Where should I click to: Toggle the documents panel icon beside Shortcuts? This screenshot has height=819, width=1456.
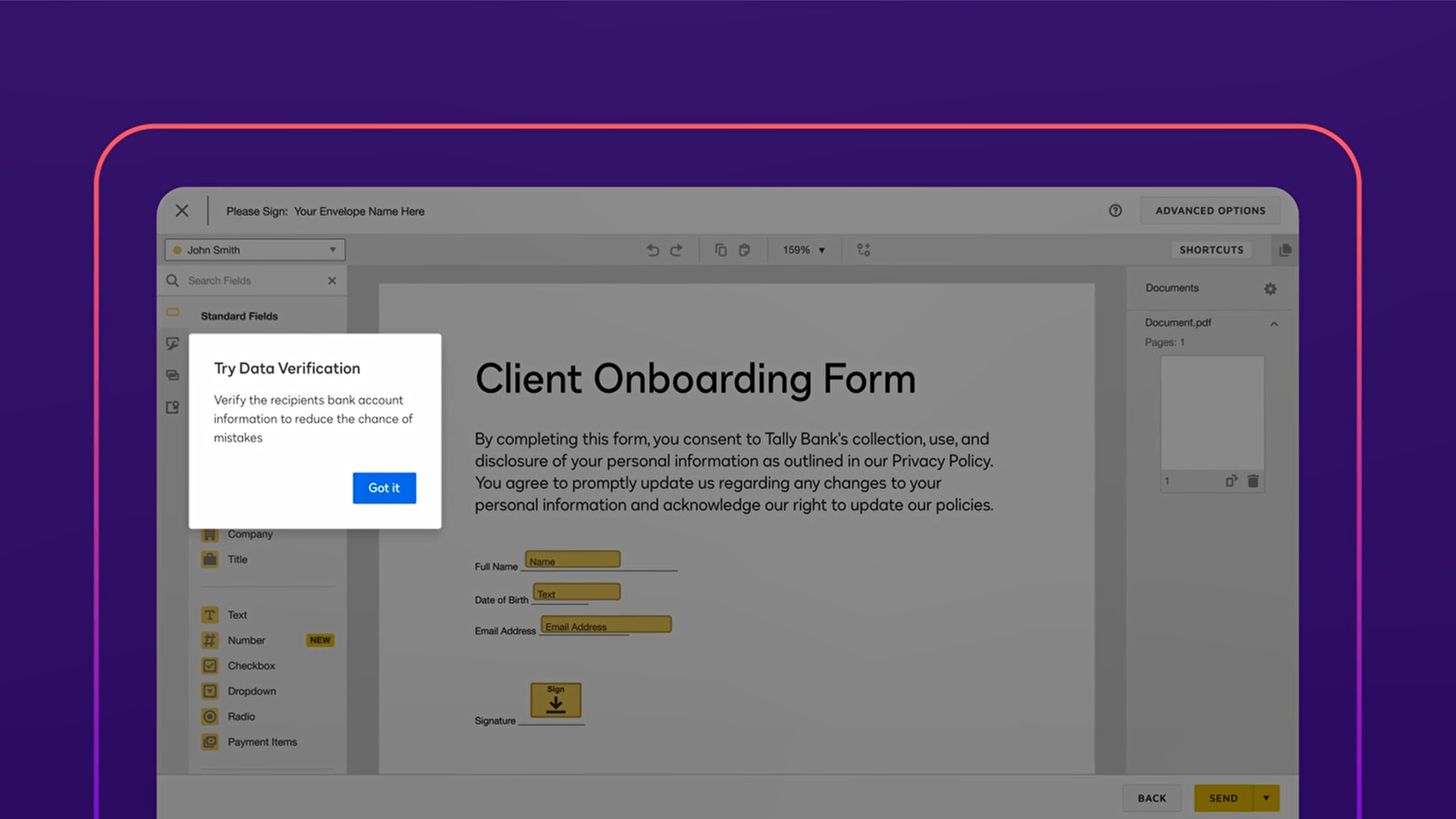1285,250
